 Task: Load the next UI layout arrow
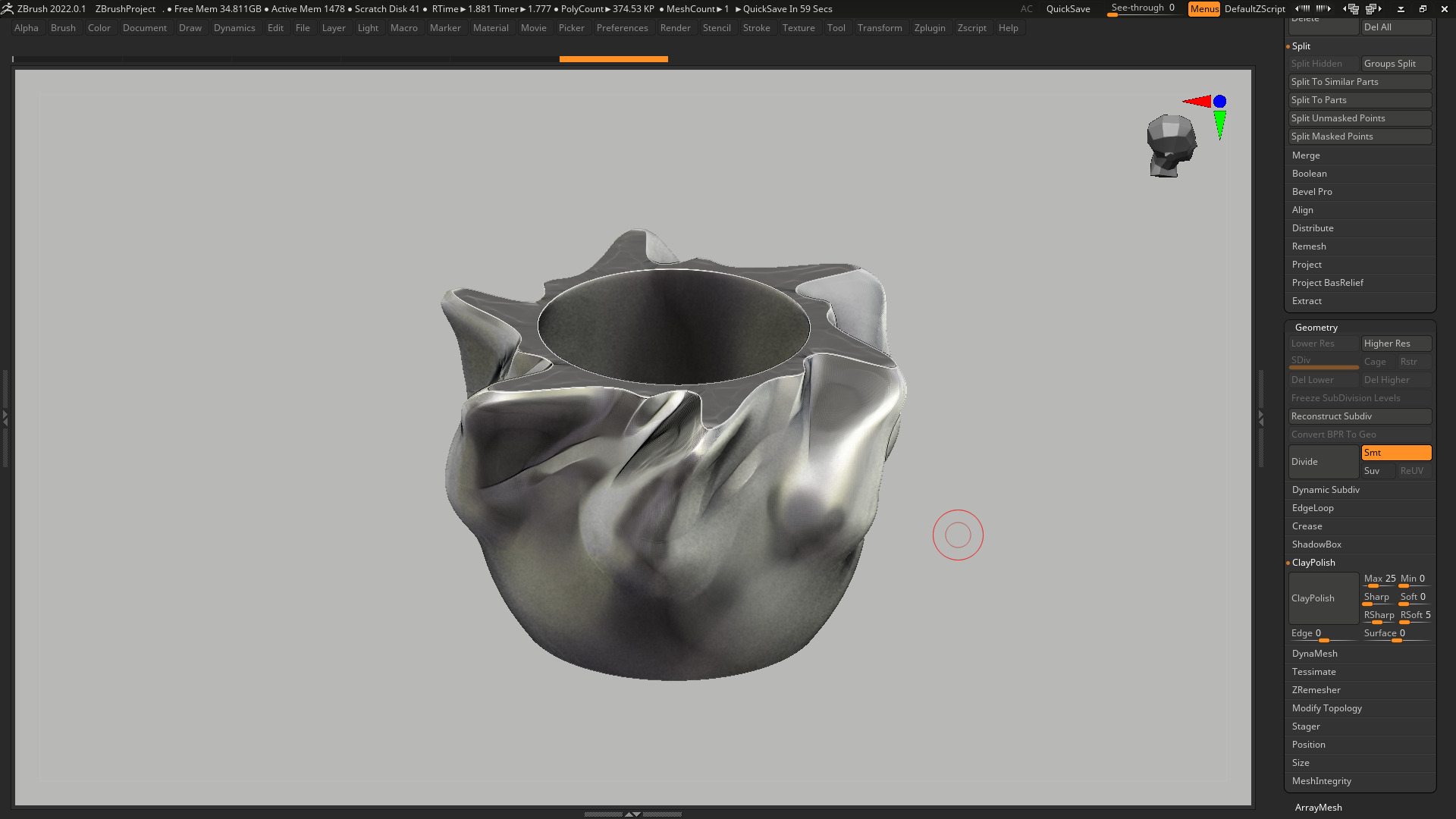1374,9
